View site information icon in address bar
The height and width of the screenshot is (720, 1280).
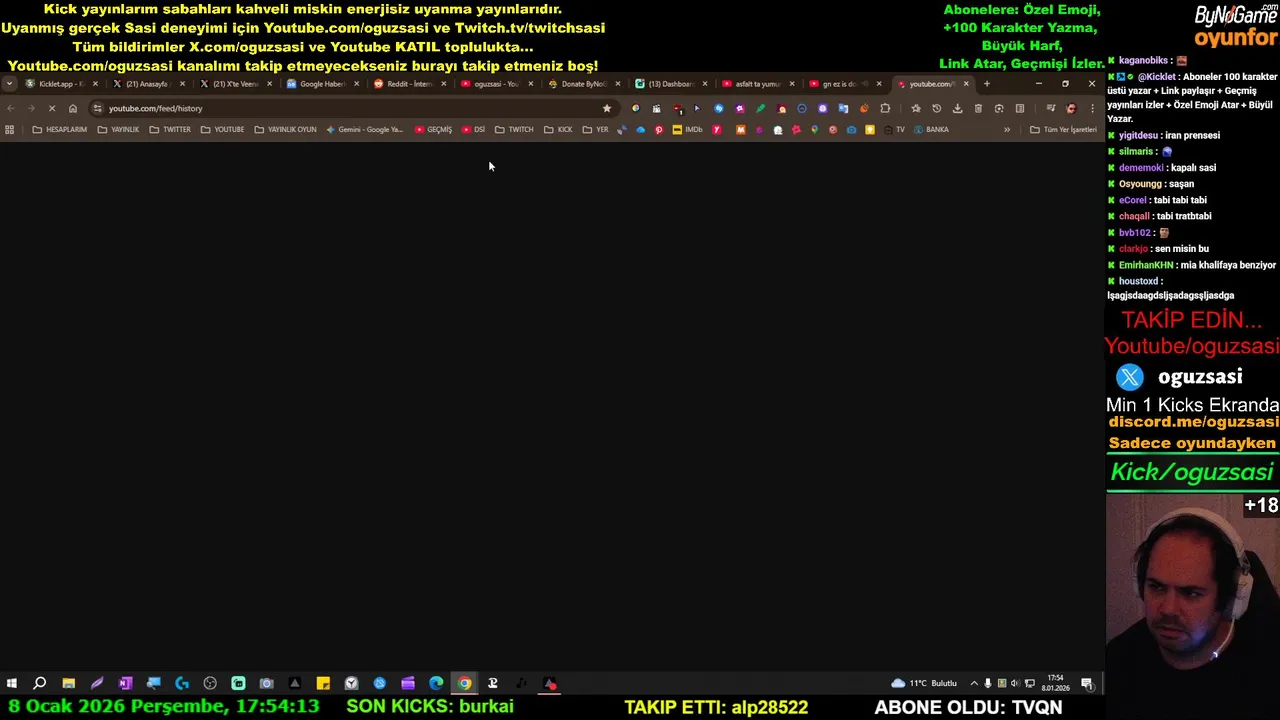click(x=97, y=108)
